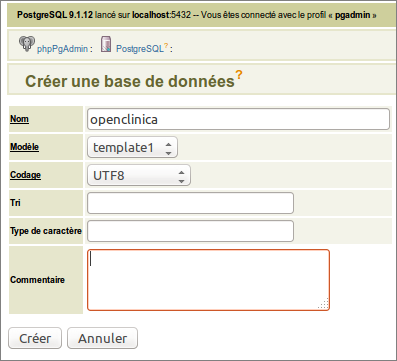
Task: Click the Annuler button
Action: pos(102,338)
